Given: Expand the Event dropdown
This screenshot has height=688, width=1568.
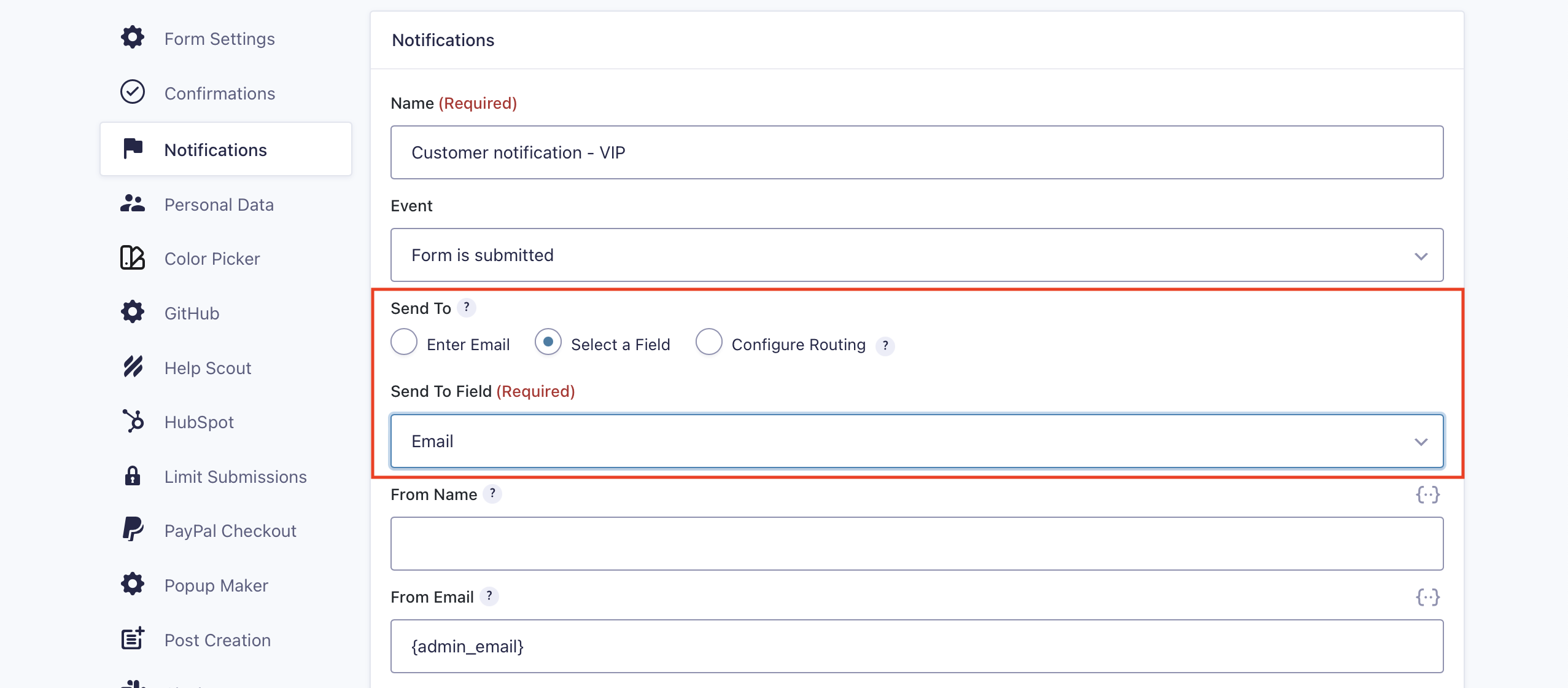Looking at the screenshot, I should tap(917, 255).
